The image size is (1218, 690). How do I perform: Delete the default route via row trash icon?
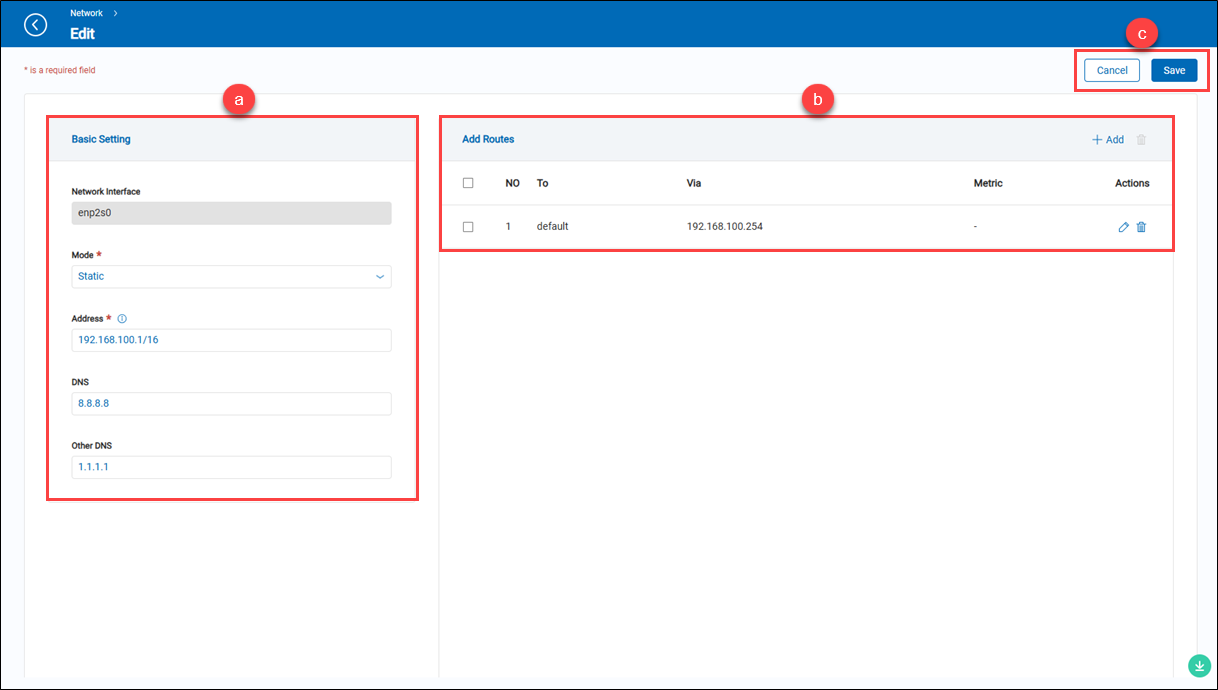(1141, 227)
